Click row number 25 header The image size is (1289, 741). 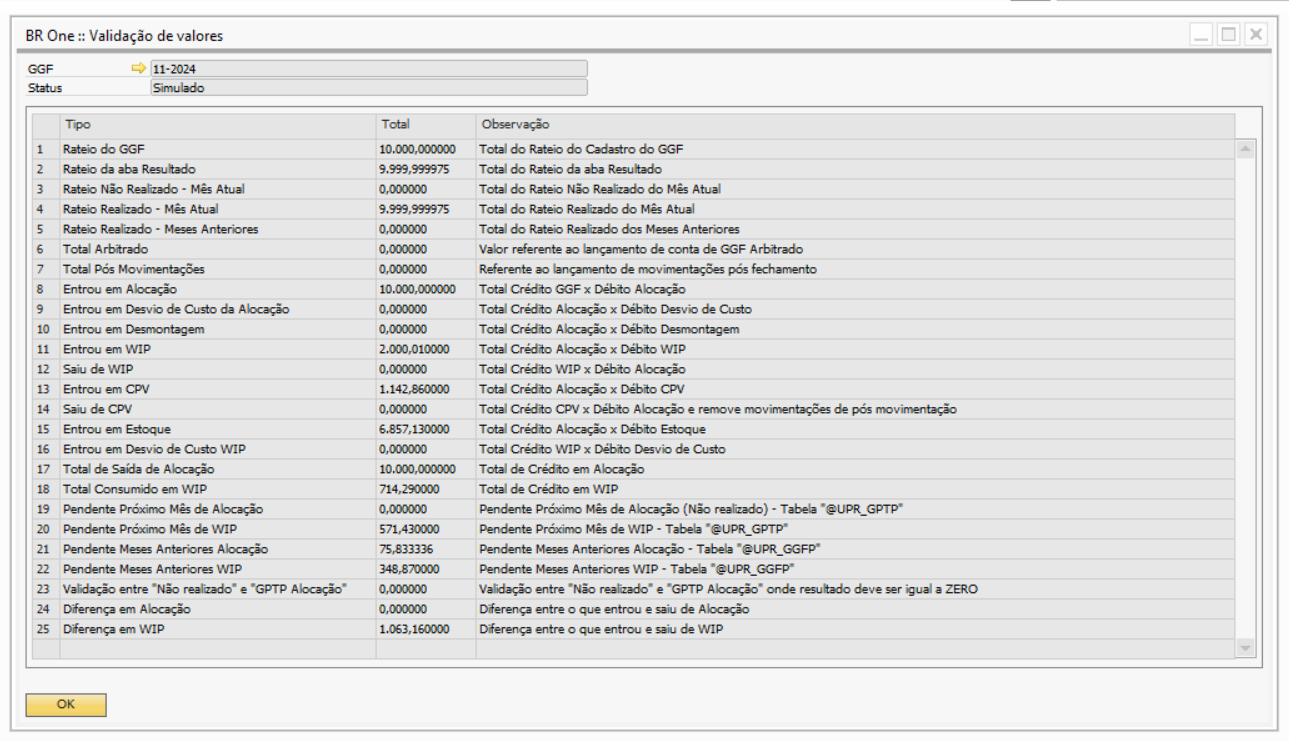coord(46,629)
